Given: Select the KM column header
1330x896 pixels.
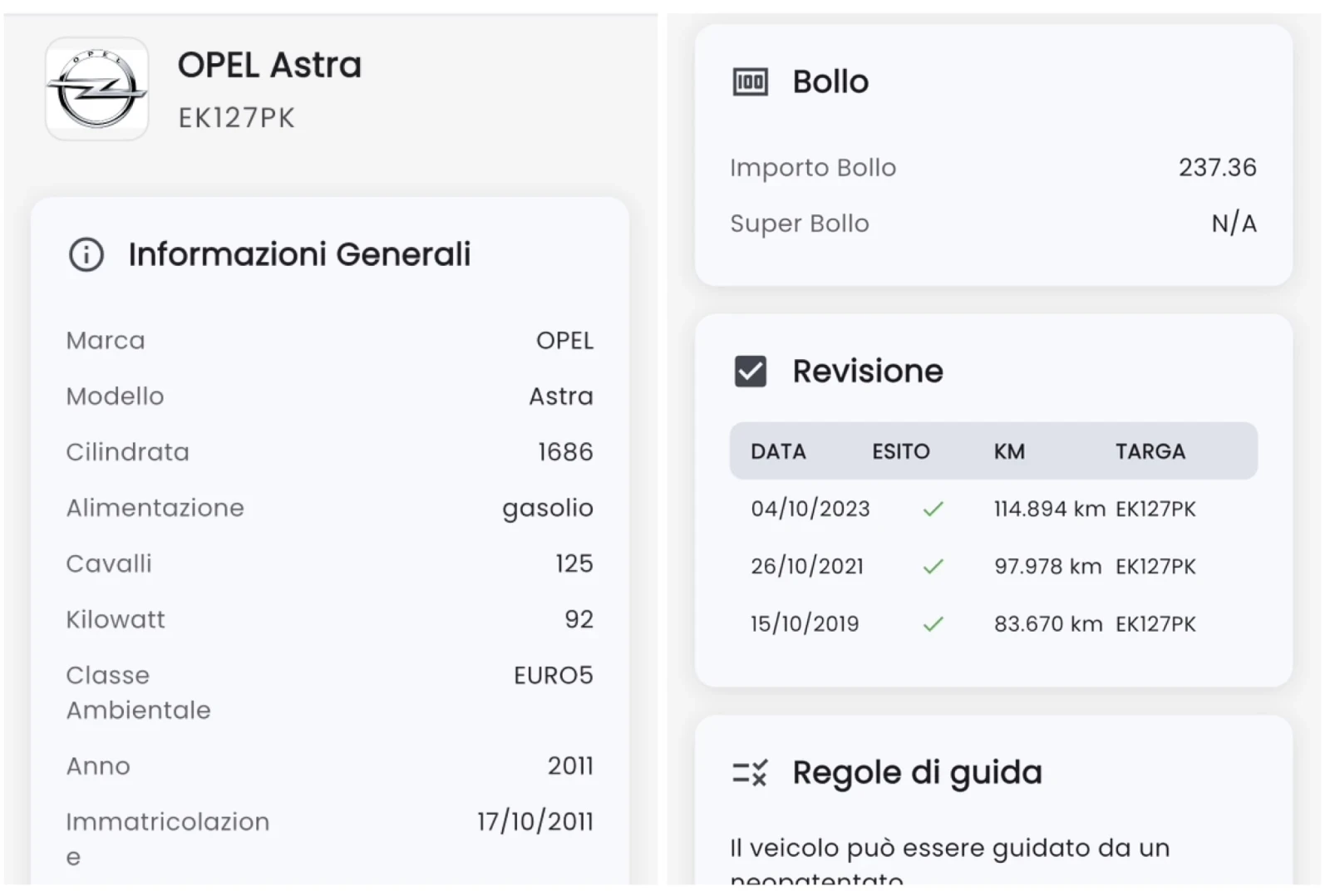Looking at the screenshot, I should pyautogui.click(x=1009, y=451).
